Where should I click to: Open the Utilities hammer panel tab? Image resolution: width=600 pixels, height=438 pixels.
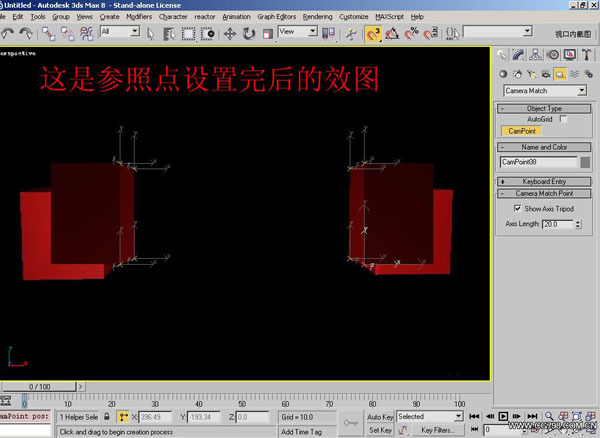587,55
